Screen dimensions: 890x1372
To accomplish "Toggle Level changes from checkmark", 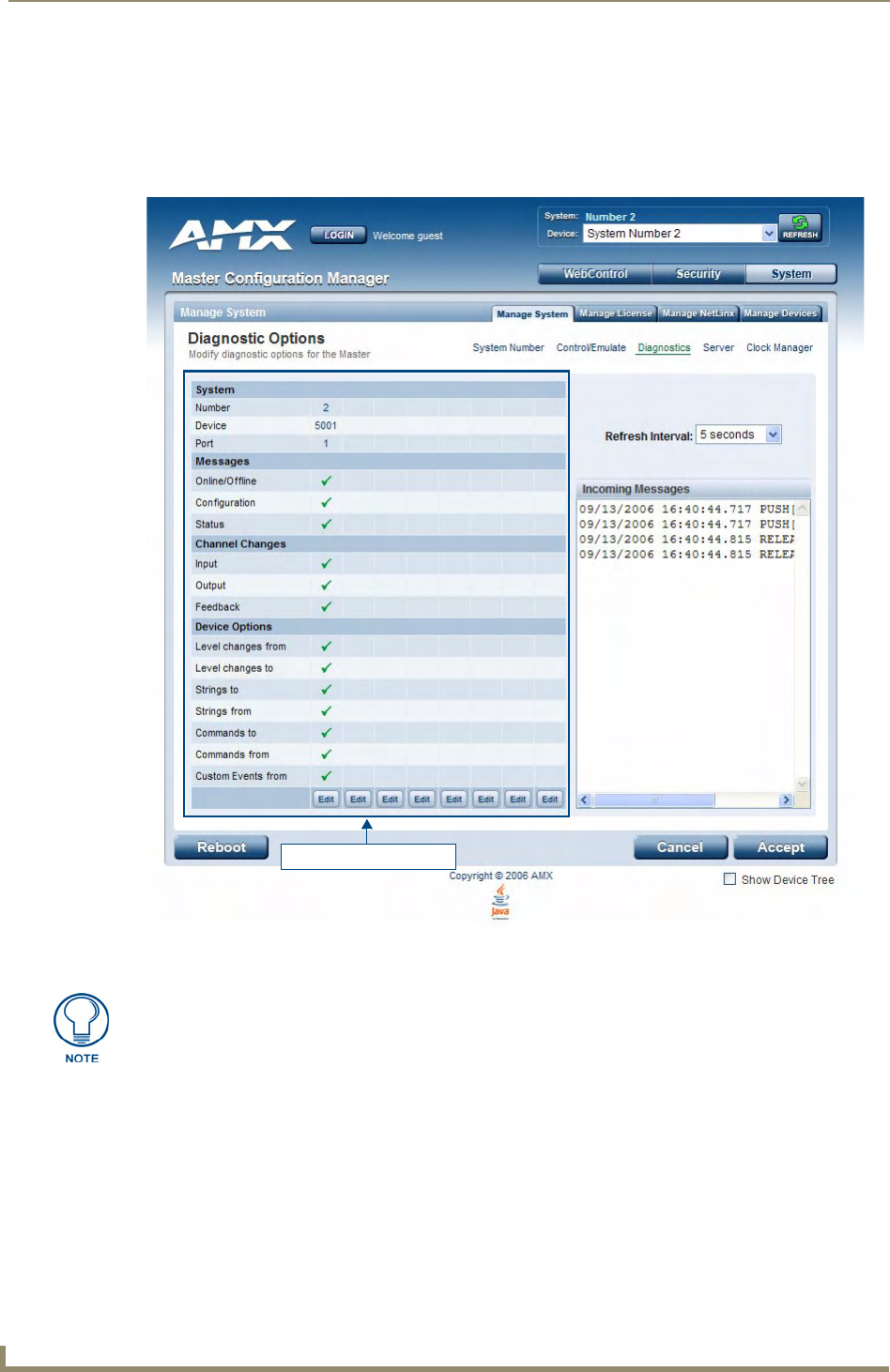I will coord(326,646).
